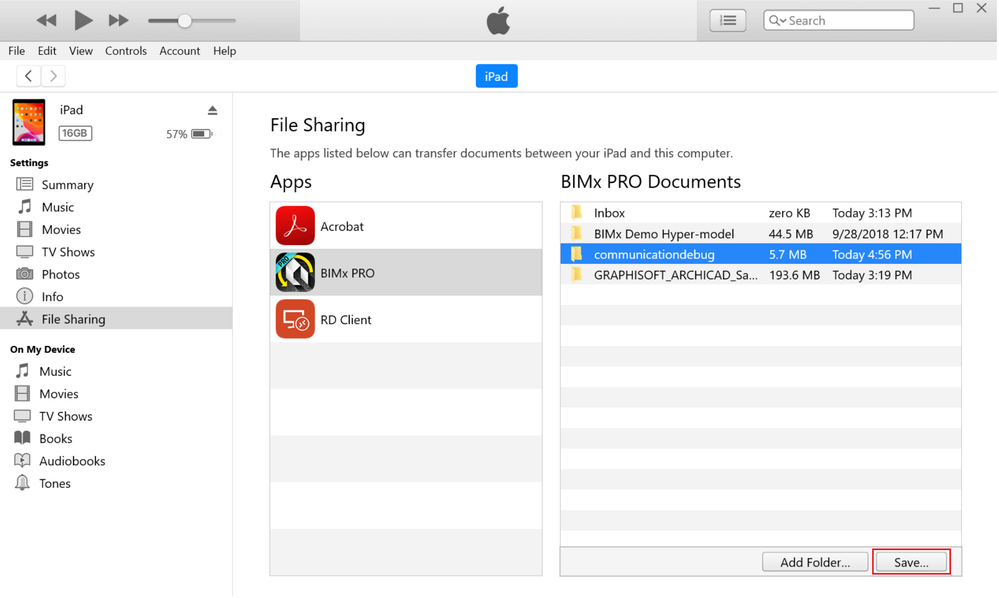The width and height of the screenshot is (999, 598).
Task: Click the fast-forward button
Action: (118, 20)
